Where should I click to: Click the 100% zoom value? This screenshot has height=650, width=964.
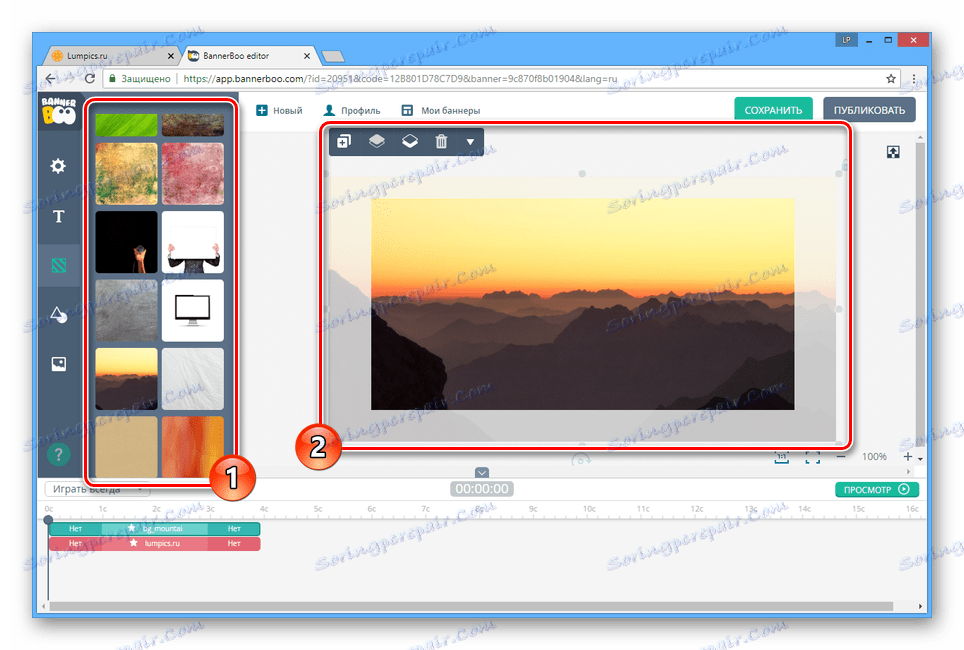[x=874, y=457]
